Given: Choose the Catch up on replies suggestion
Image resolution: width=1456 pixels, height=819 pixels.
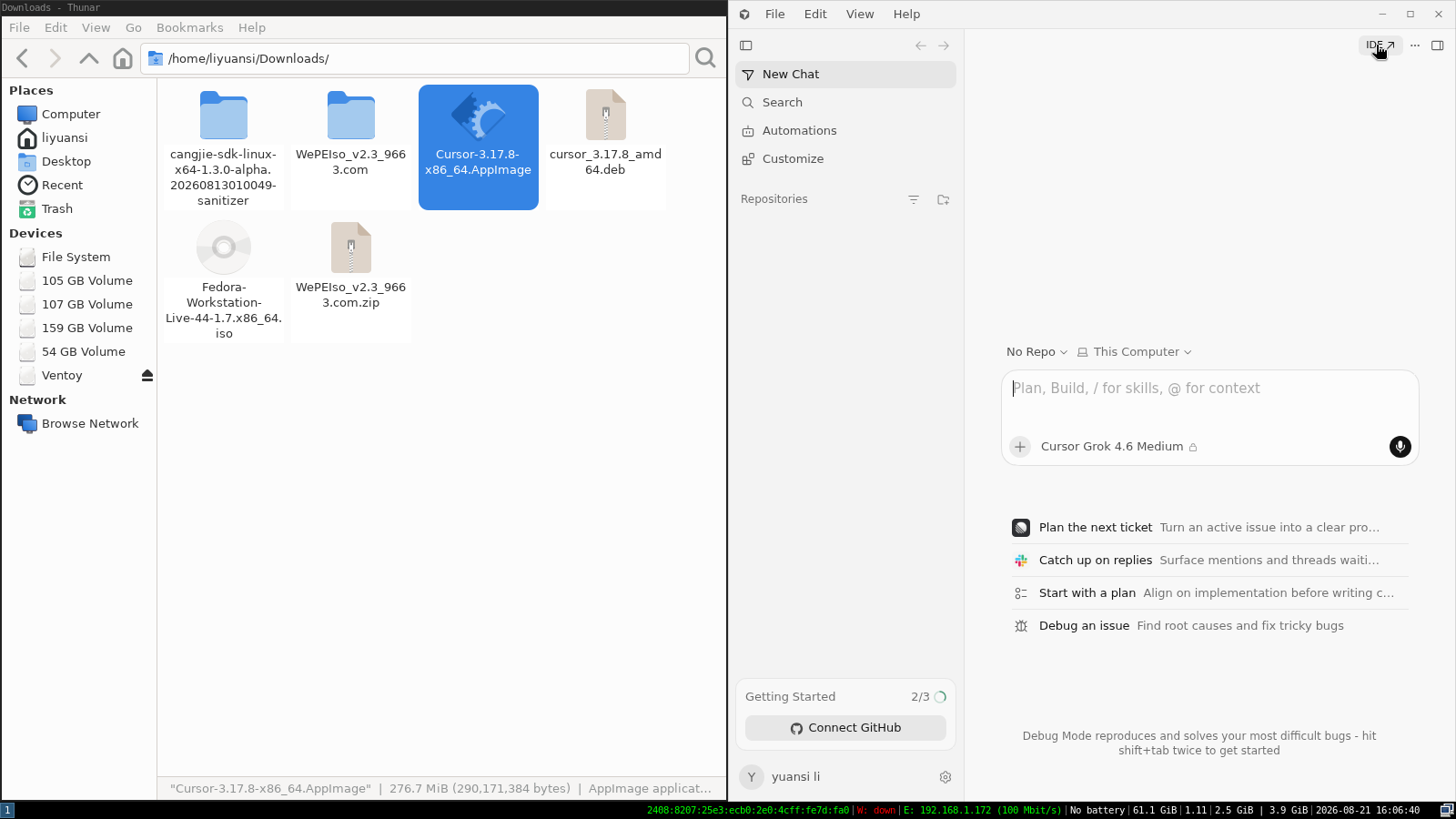Looking at the screenshot, I should click(1210, 561).
